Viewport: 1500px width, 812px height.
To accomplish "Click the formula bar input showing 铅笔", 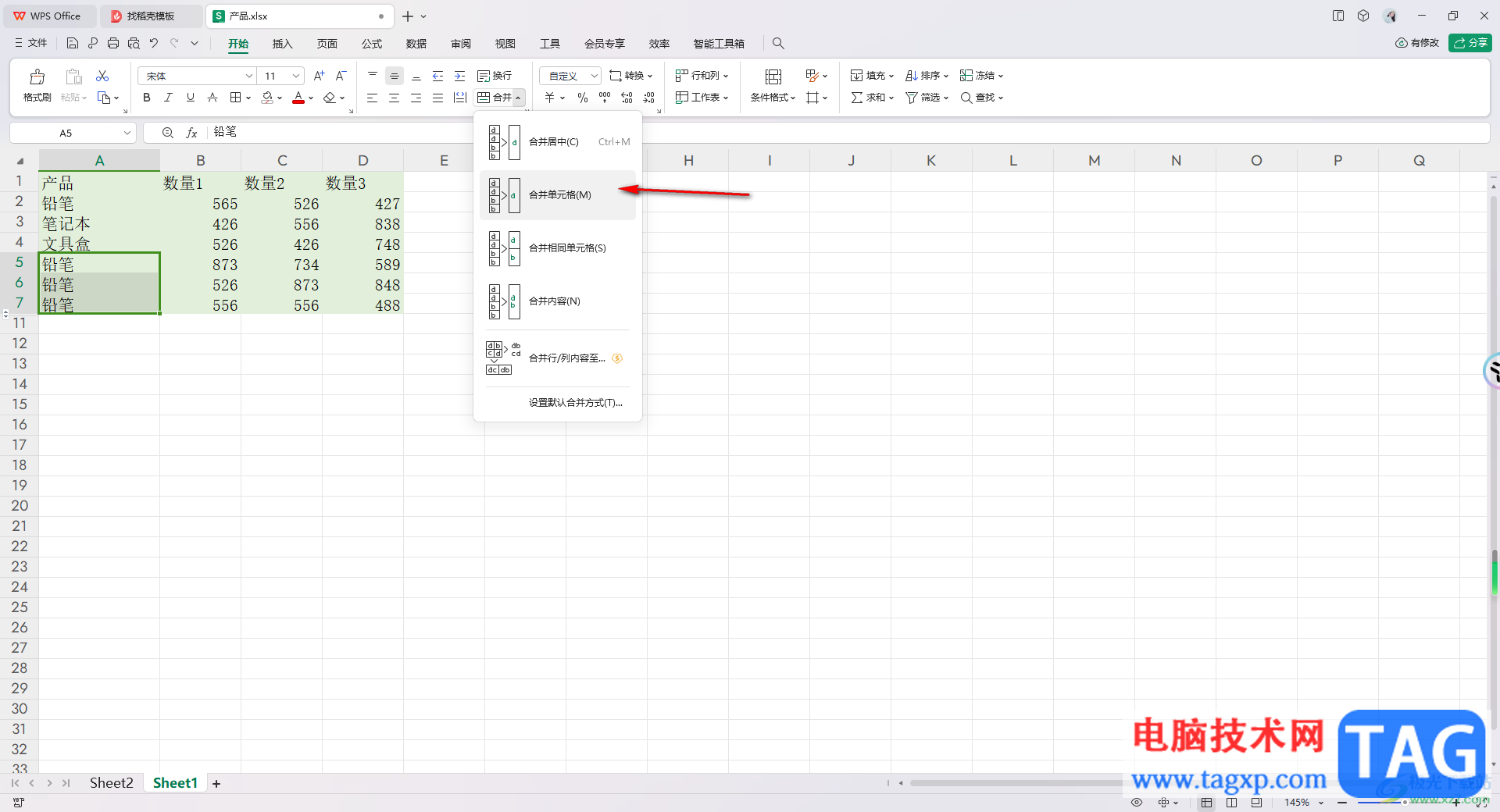I will [x=848, y=133].
